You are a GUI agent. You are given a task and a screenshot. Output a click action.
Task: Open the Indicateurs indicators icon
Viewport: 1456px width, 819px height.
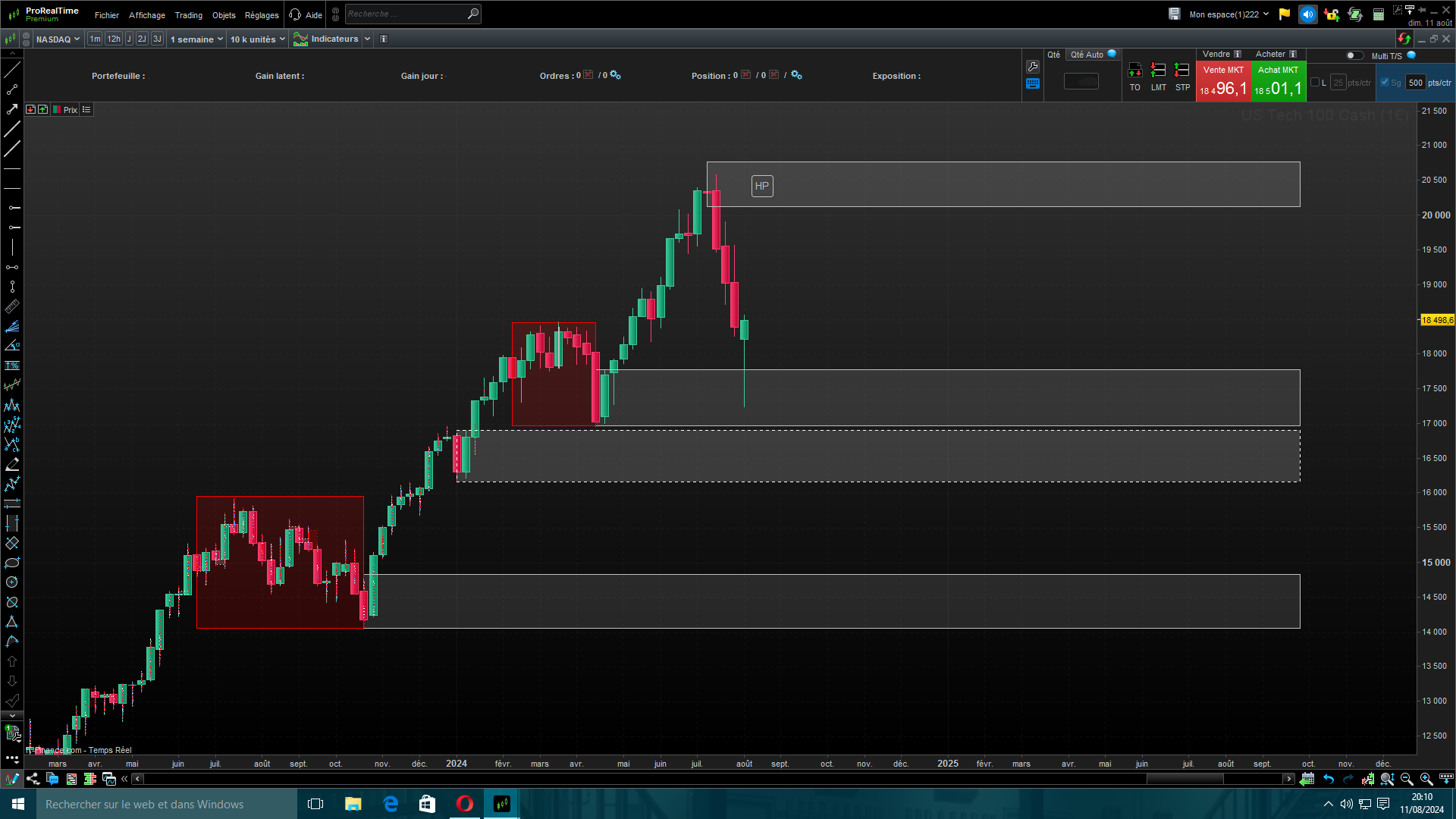301,39
